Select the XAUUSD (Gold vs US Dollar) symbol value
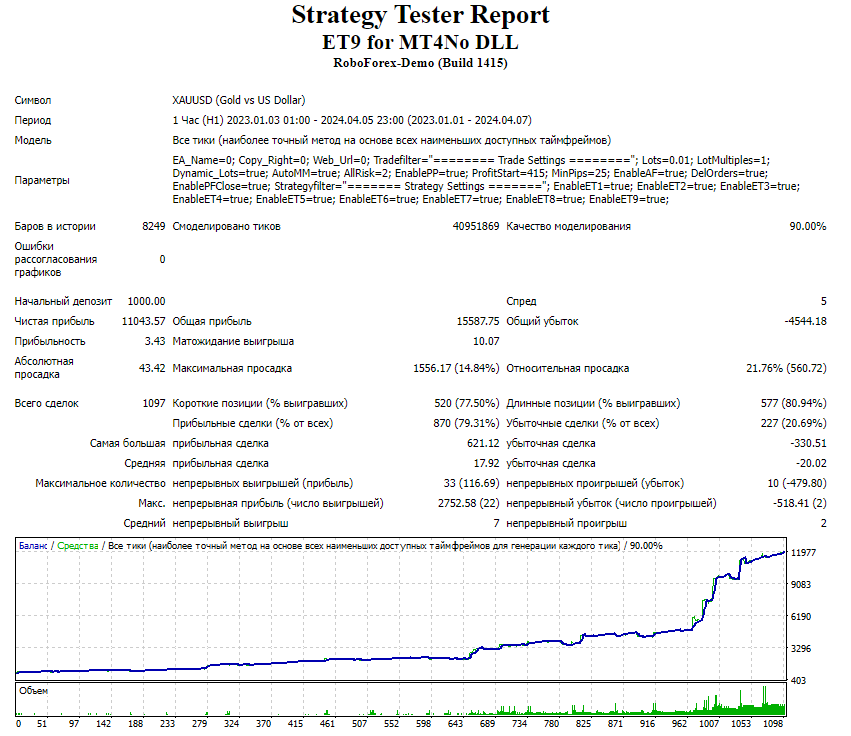Viewport: 851px width, 736px height. (239, 100)
